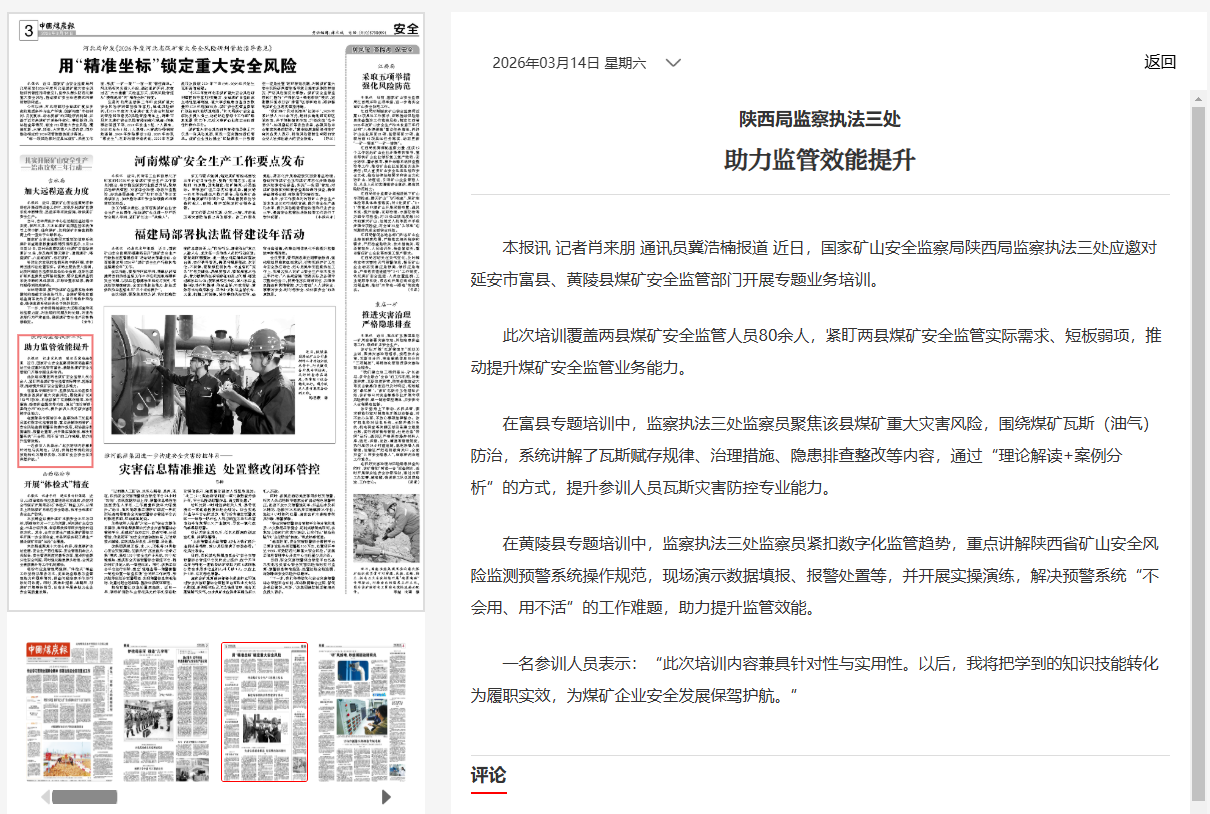Image resolution: width=1210 pixels, height=814 pixels.
Task: Click the 返回 link to go back
Action: coord(1160,62)
